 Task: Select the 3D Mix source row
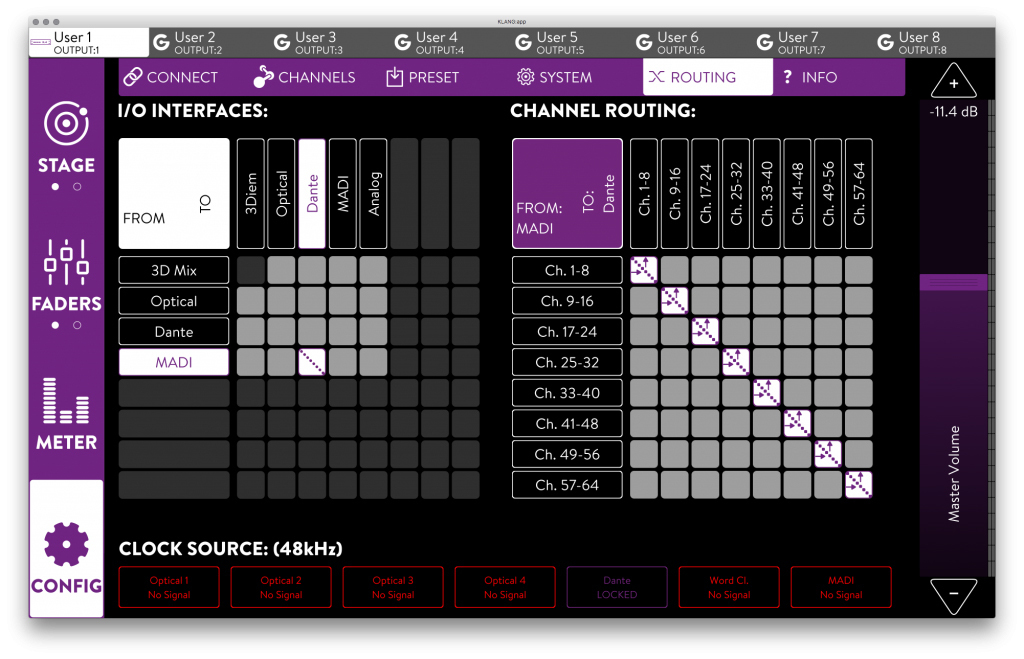pos(174,270)
